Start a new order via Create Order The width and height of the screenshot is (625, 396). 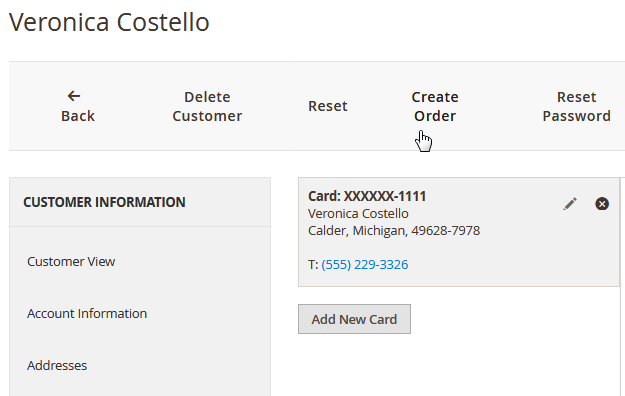tap(435, 106)
